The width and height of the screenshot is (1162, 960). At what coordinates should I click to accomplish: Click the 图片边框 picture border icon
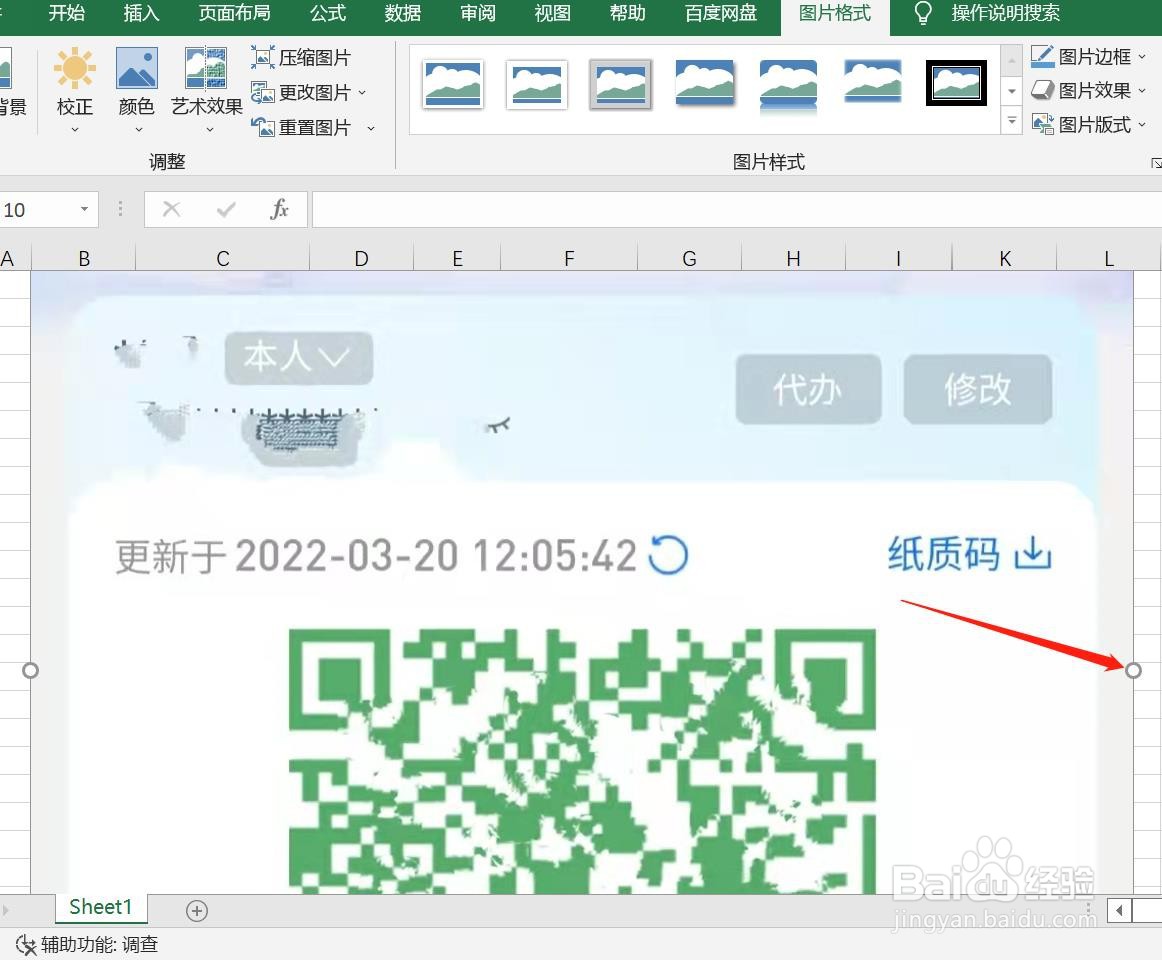click(1043, 56)
